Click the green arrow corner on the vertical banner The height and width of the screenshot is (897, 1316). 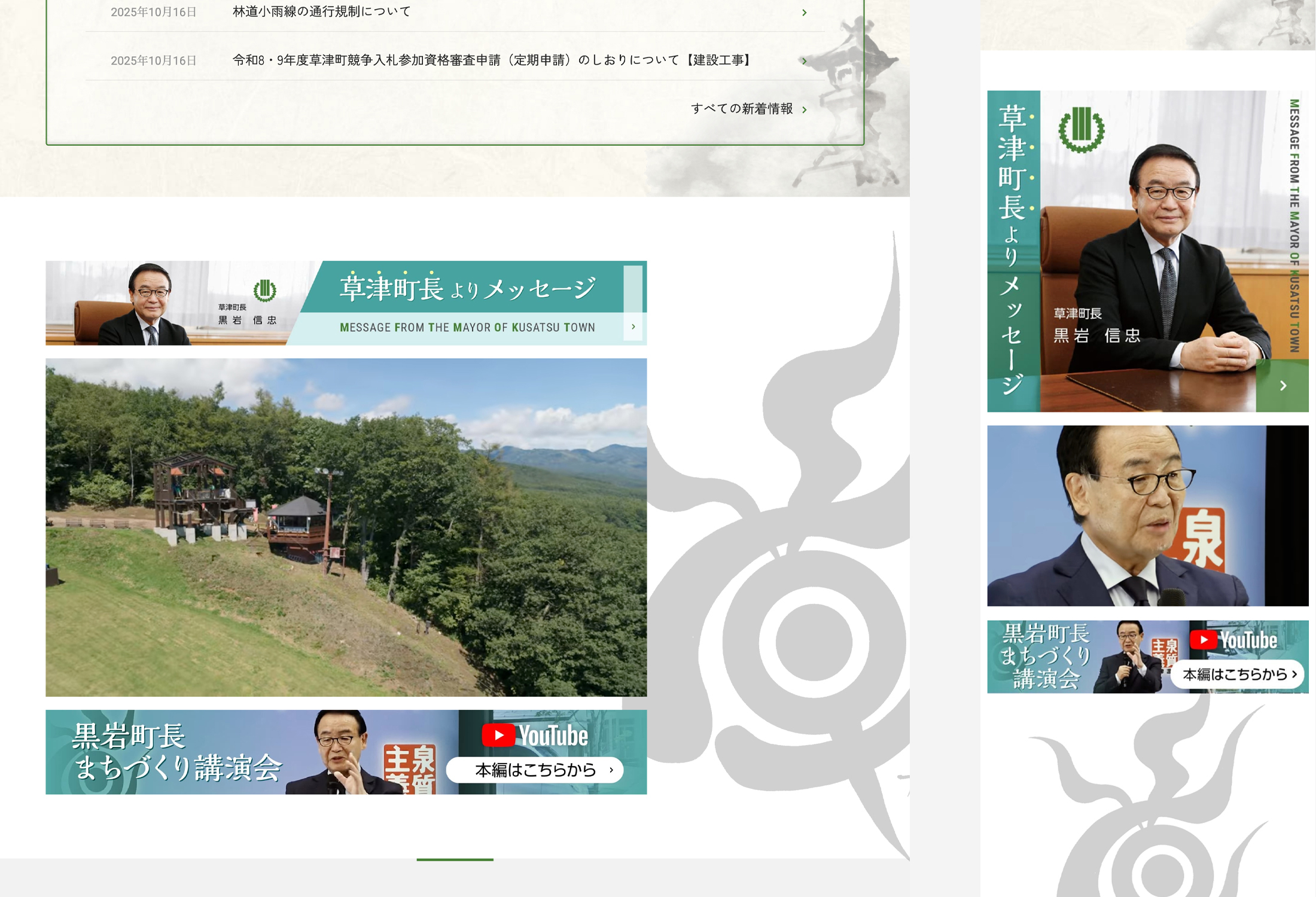[1283, 386]
